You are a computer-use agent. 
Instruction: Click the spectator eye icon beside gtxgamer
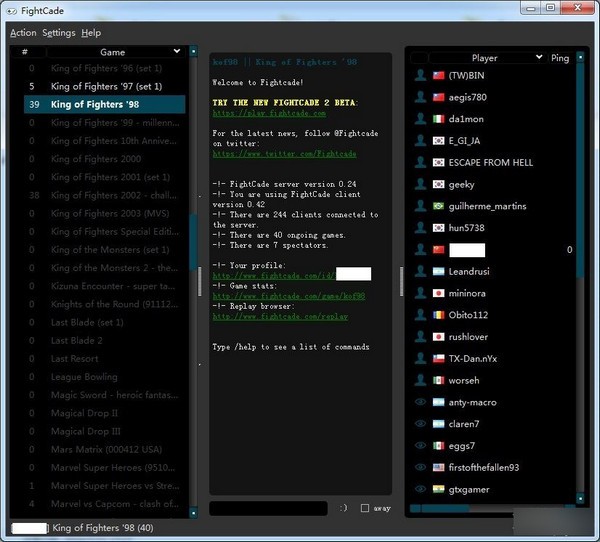pyautogui.click(x=420, y=489)
